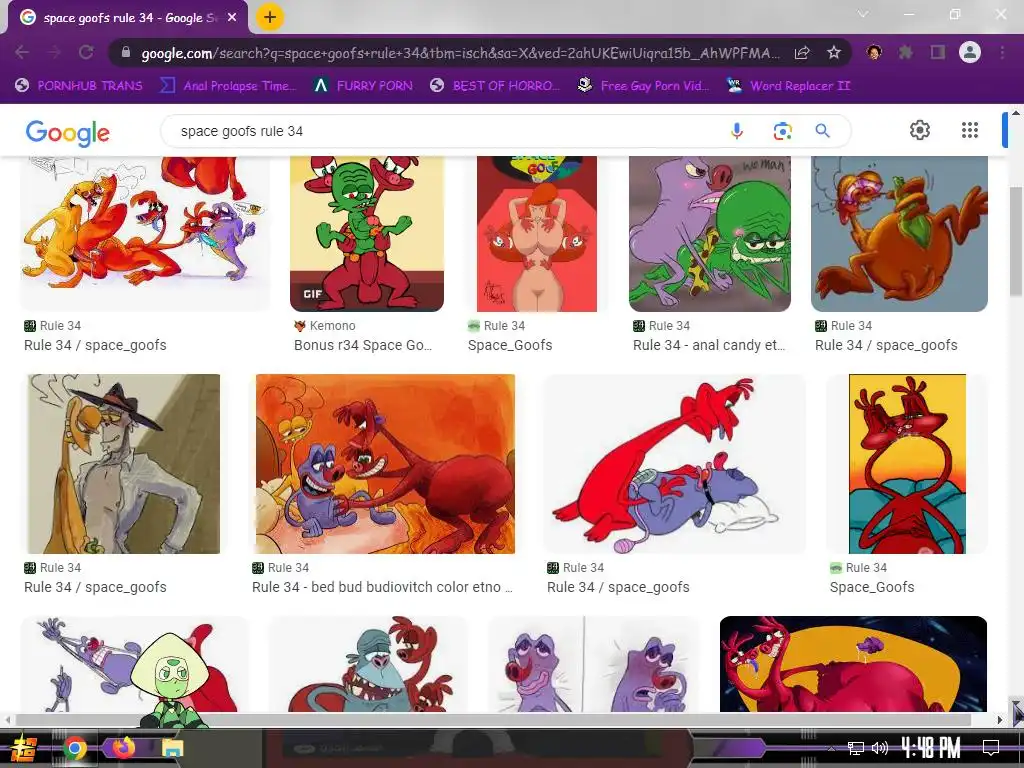The height and width of the screenshot is (768, 1024).
Task: Open Search by image camera icon
Action: [x=782, y=131]
